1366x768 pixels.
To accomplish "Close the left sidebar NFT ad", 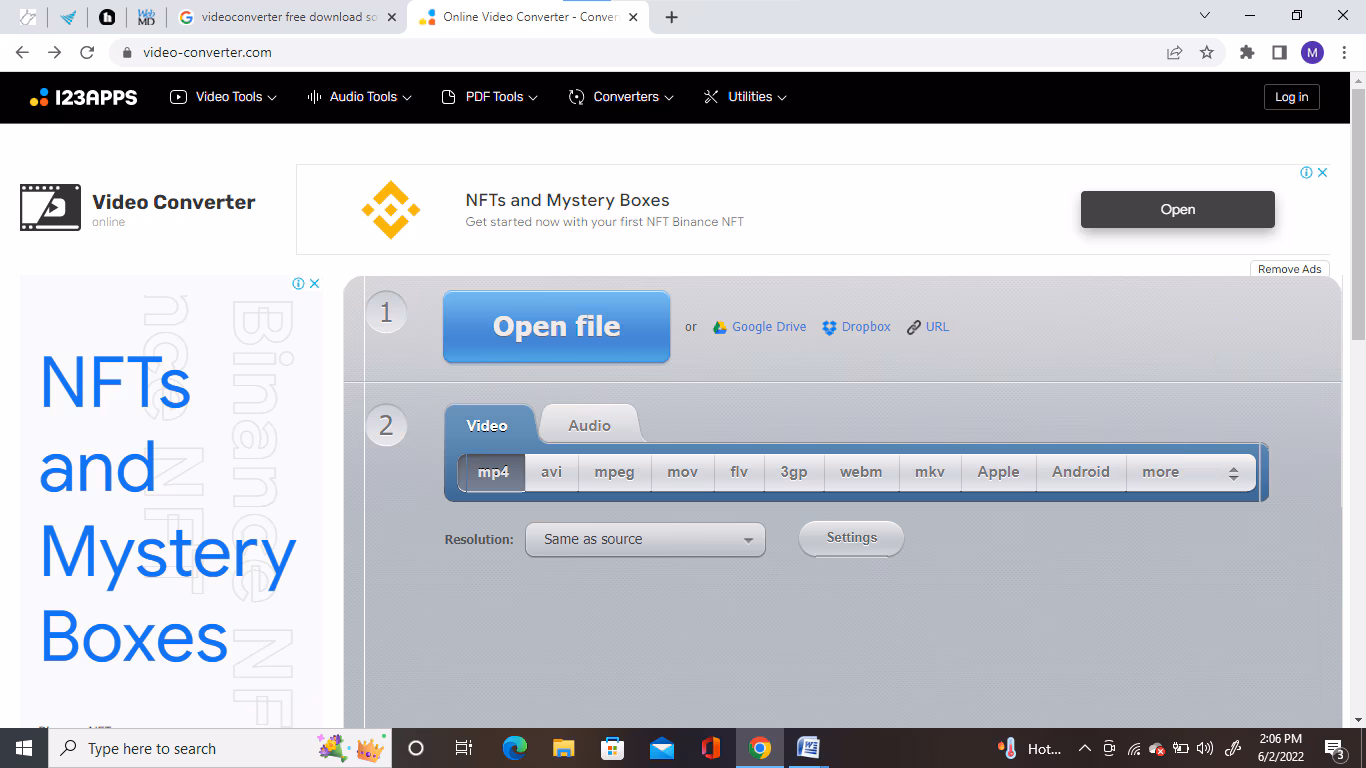I will point(314,284).
